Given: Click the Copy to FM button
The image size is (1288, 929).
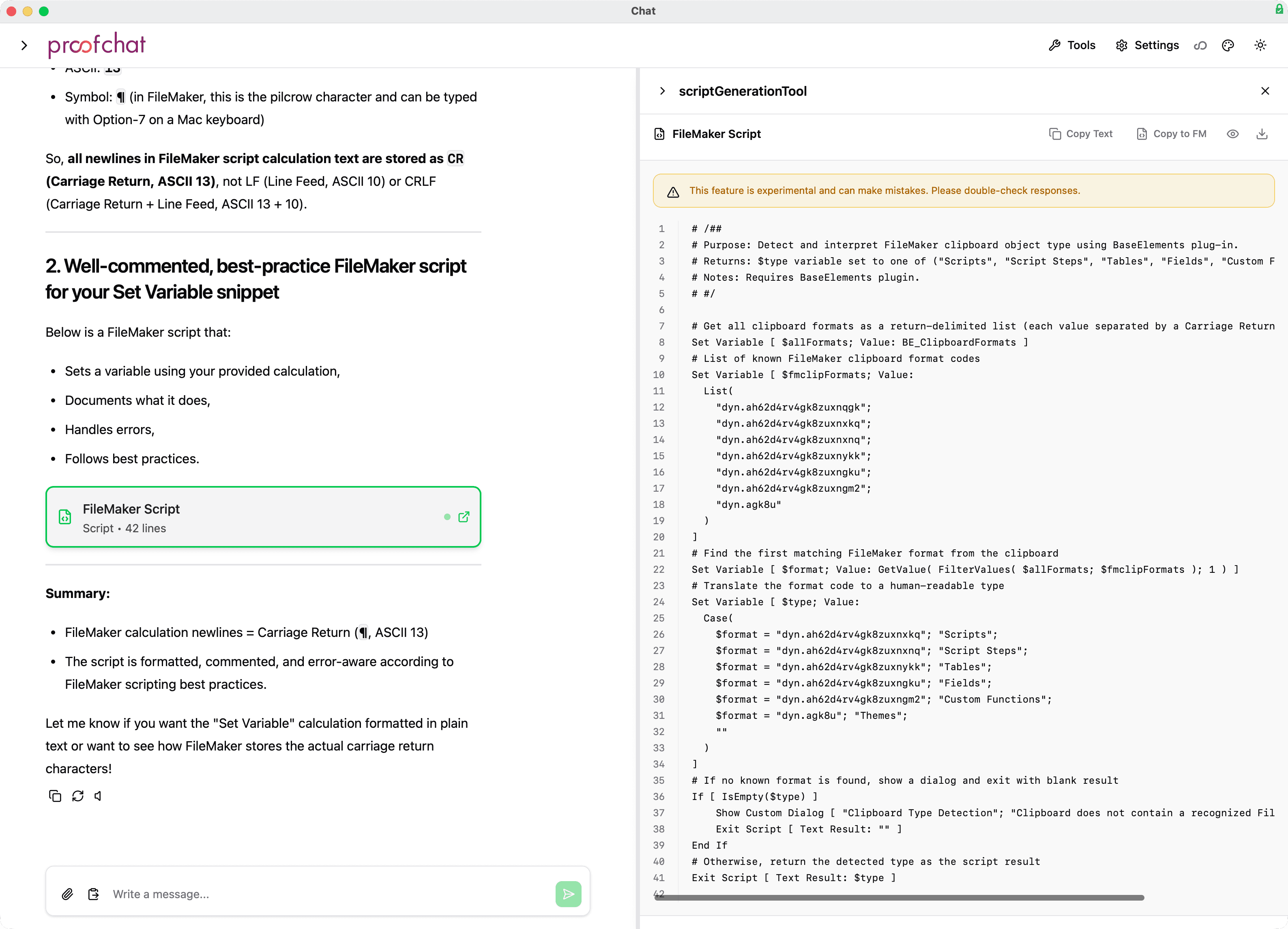Looking at the screenshot, I should [1172, 133].
